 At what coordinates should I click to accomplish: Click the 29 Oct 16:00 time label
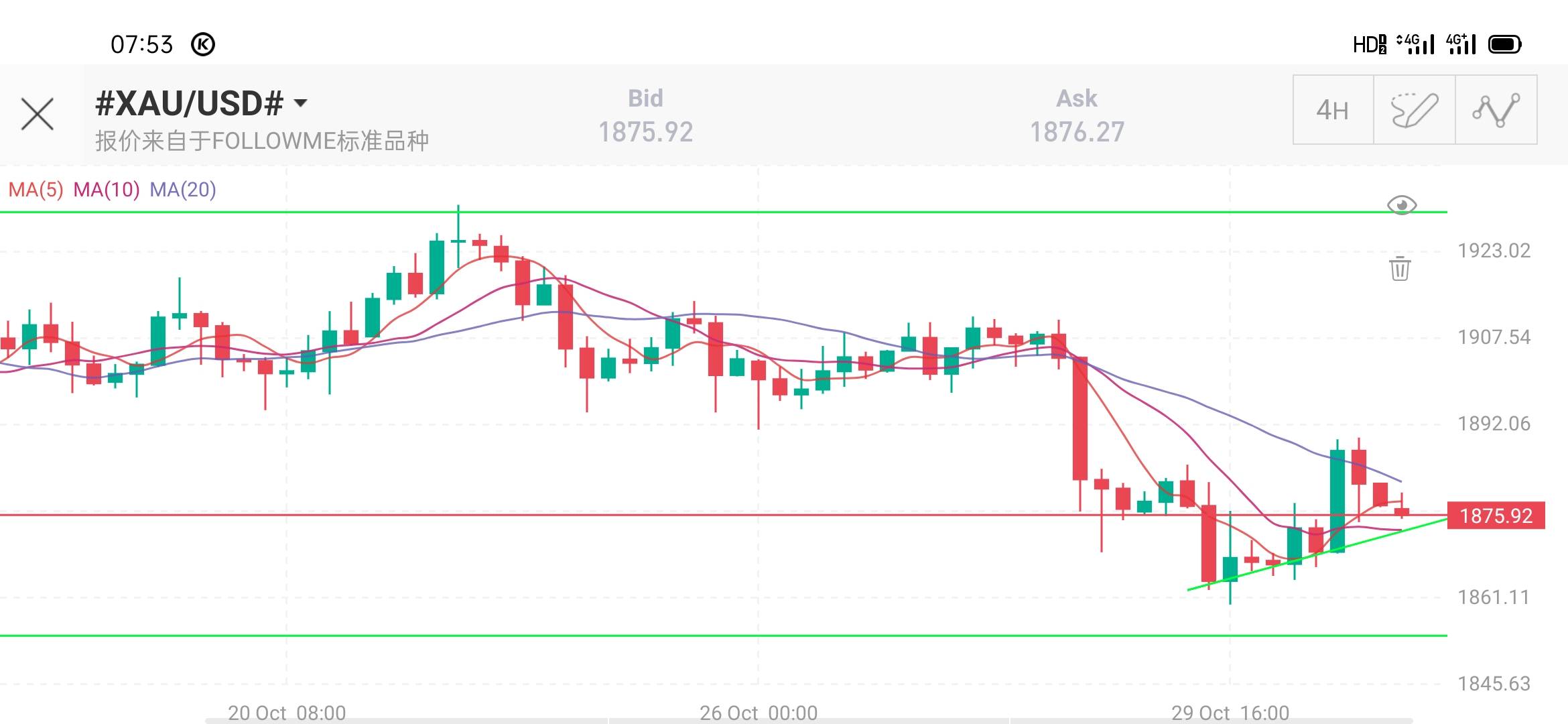click(1230, 712)
